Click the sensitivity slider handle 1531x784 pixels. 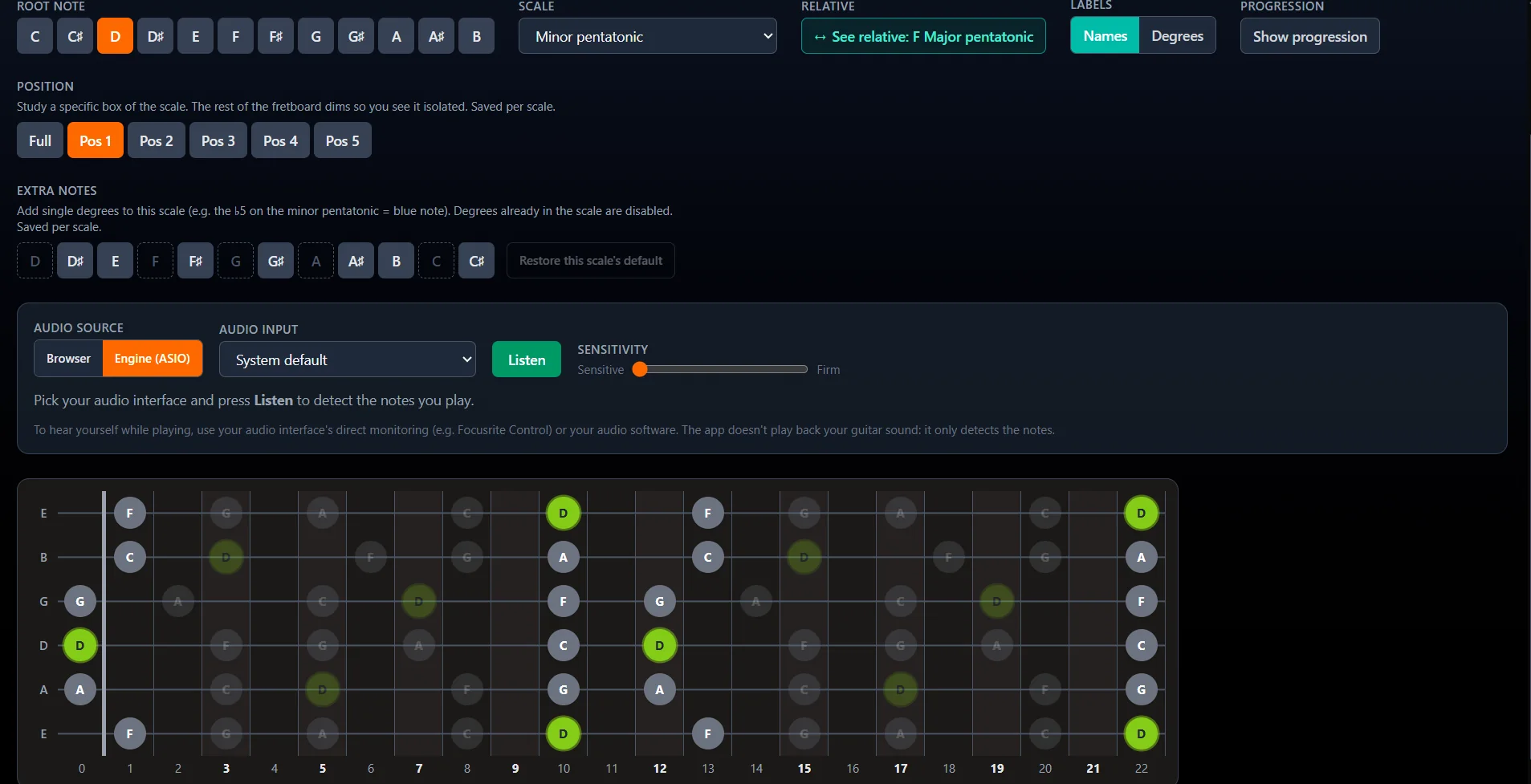coord(640,369)
